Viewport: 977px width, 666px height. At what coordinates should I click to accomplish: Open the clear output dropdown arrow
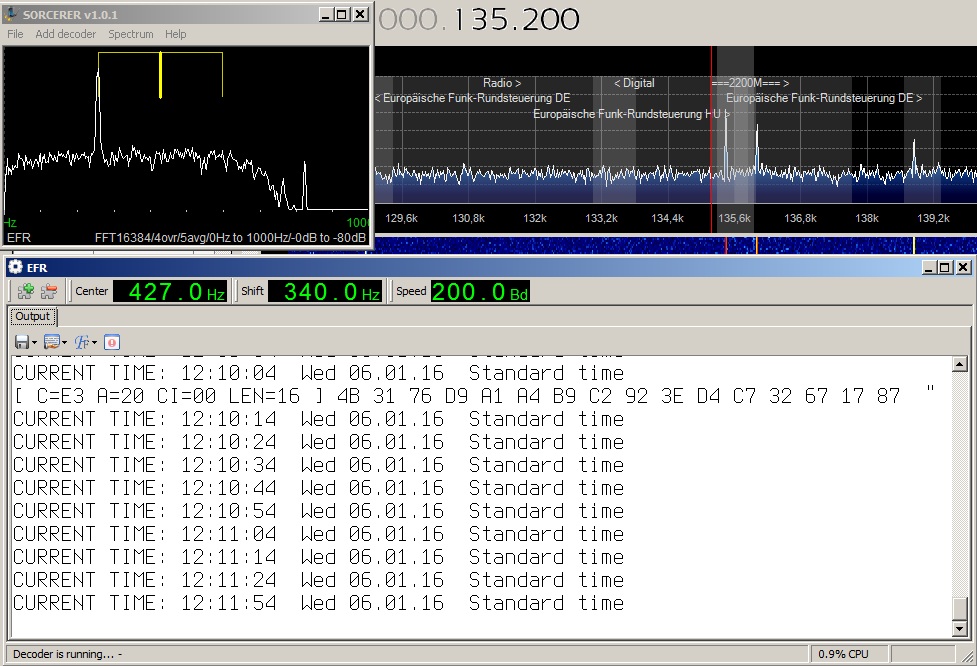[64, 343]
